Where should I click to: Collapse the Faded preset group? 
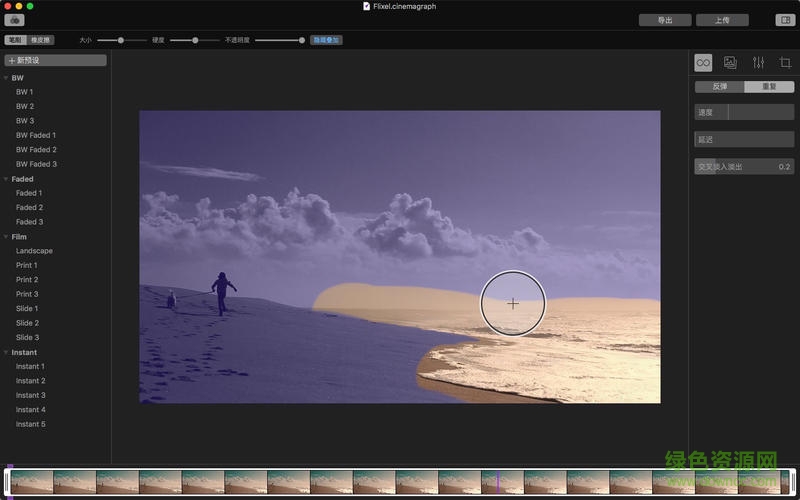pos(6,179)
